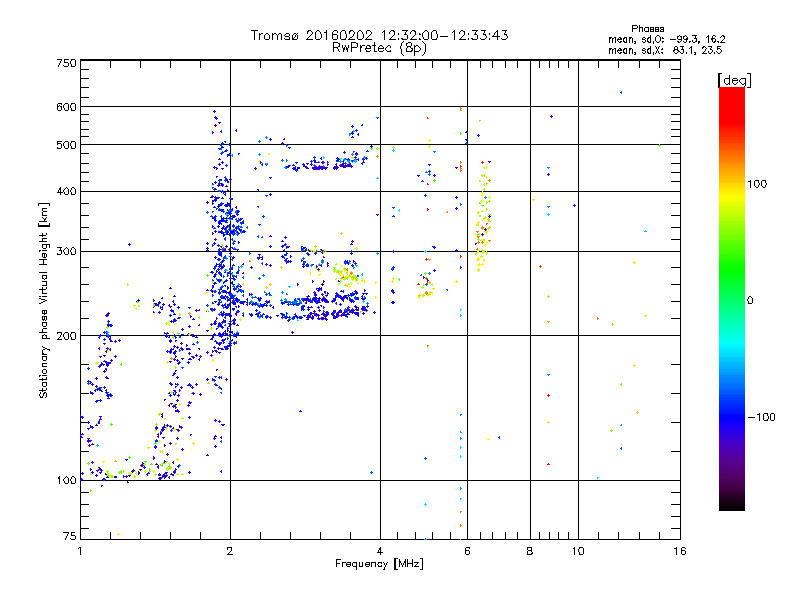800x600 pixels.
Task: Click the x-axis label '2'
Action: pos(230,551)
